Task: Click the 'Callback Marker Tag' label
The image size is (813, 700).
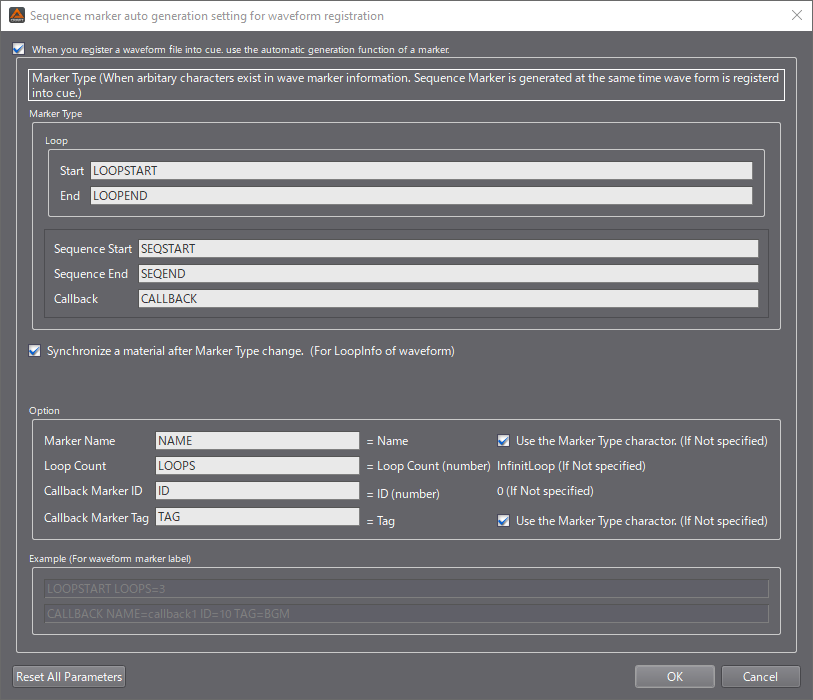Action: (x=96, y=517)
